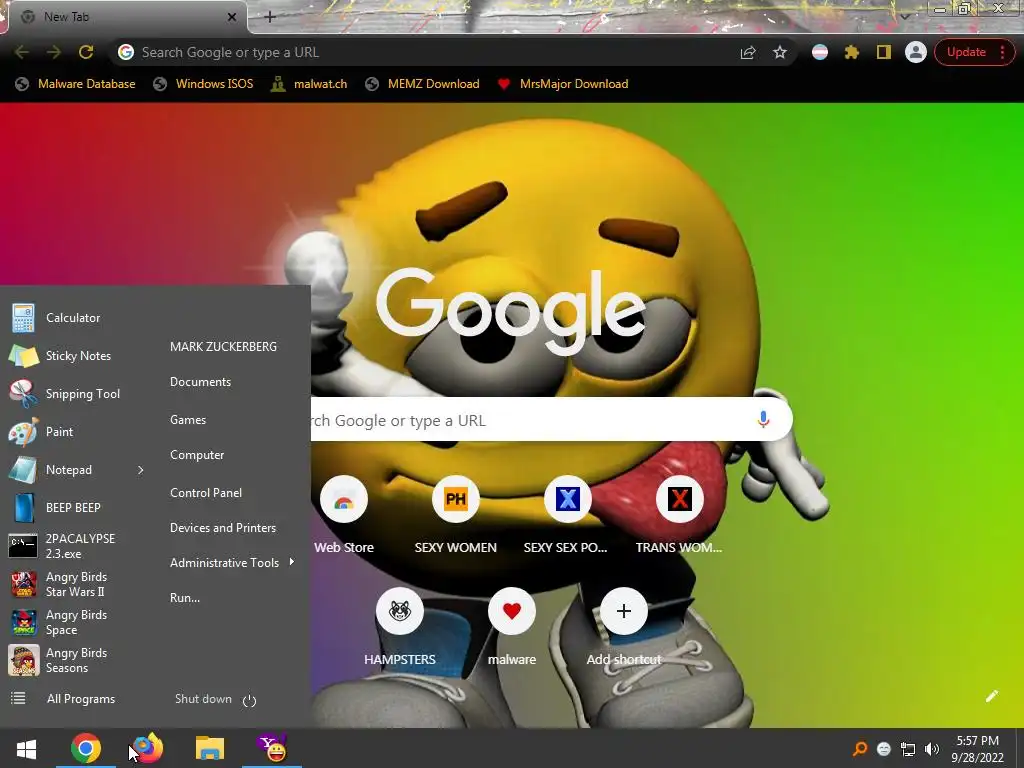Launch Sticky Notes from the Start menu
Viewport: 1024px width, 768px height.
(77, 356)
